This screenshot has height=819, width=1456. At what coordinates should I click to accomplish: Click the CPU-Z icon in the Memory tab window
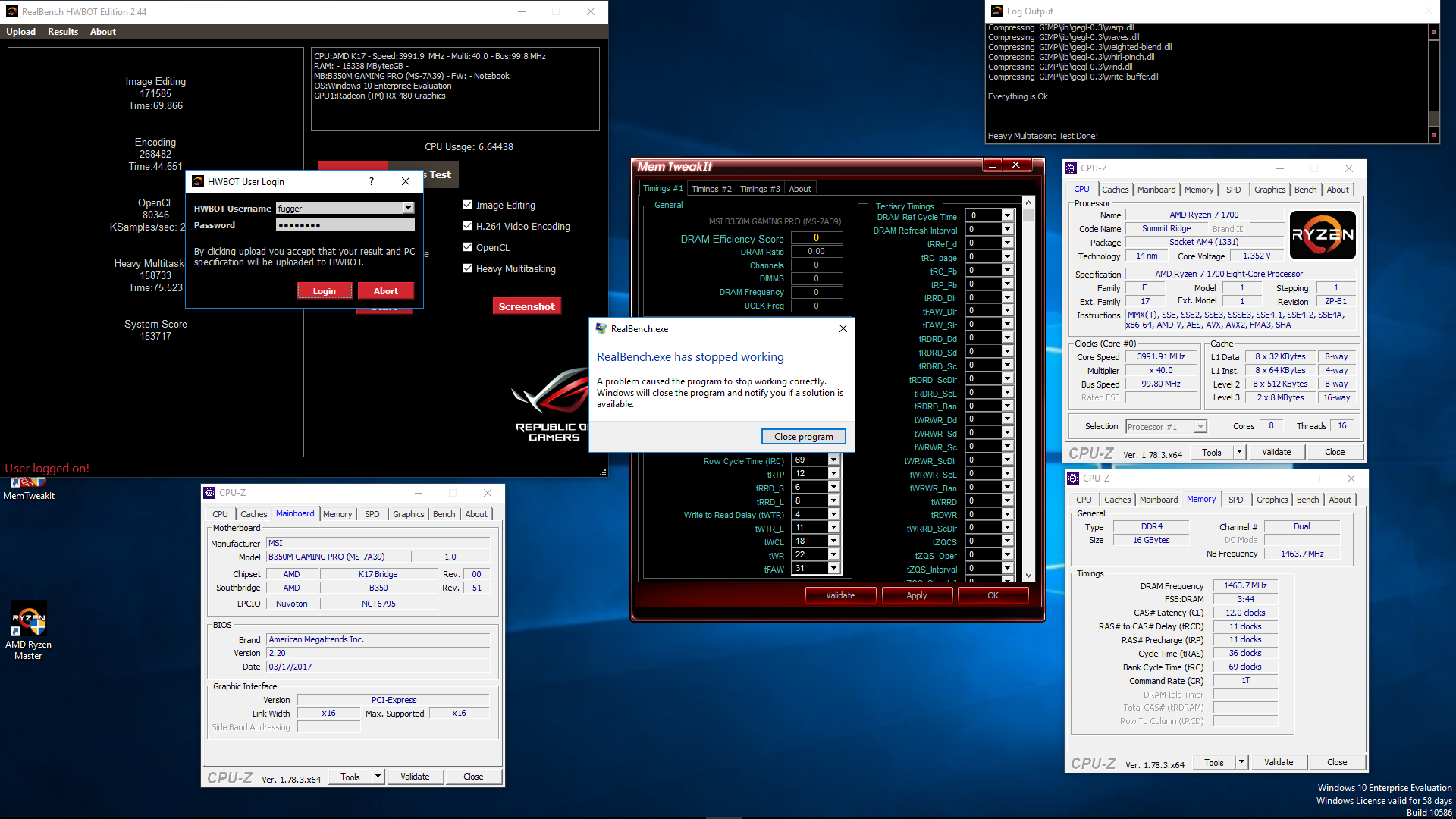[x=1073, y=479]
